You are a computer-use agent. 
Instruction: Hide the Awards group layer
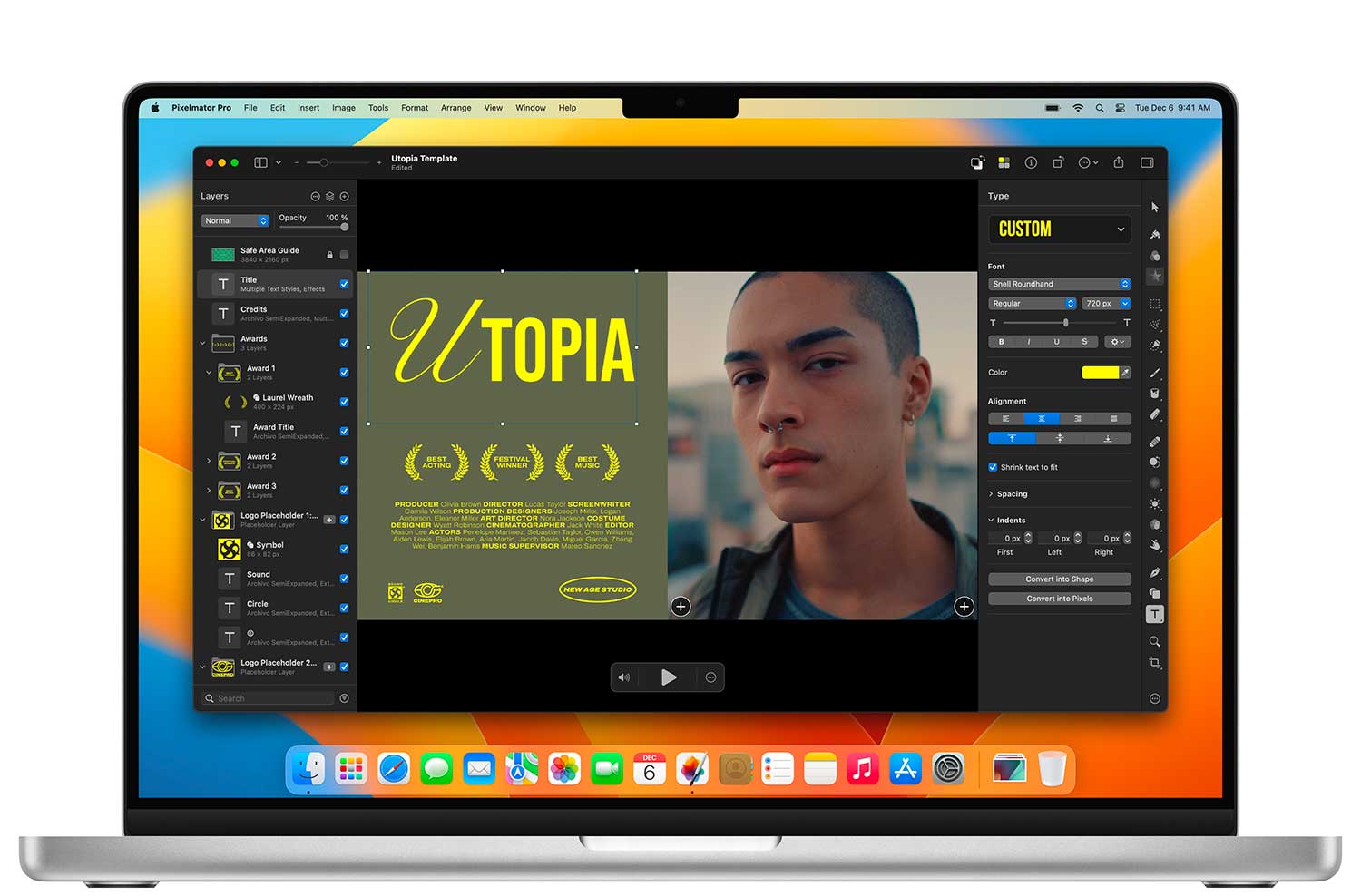(344, 343)
